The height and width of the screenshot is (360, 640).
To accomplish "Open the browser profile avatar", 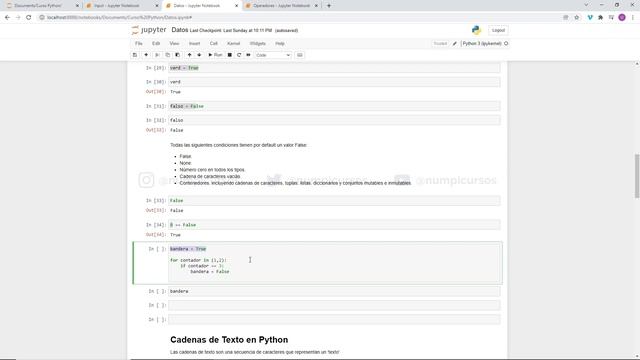I will [x=622, y=18].
